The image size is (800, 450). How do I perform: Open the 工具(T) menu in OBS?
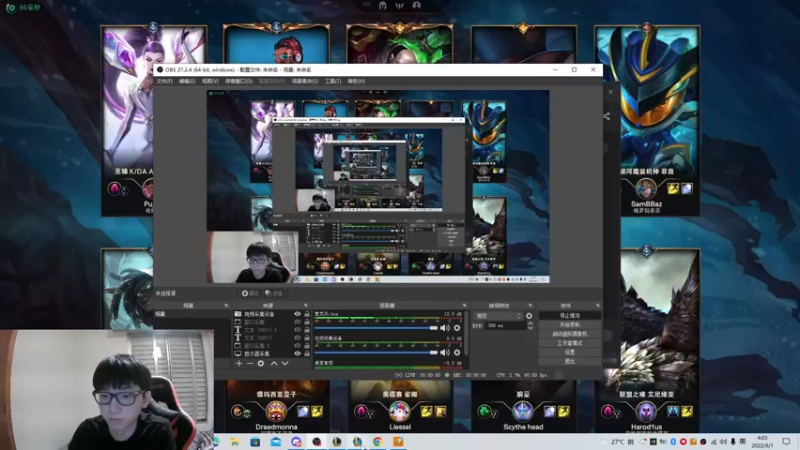(x=333, y=81)
